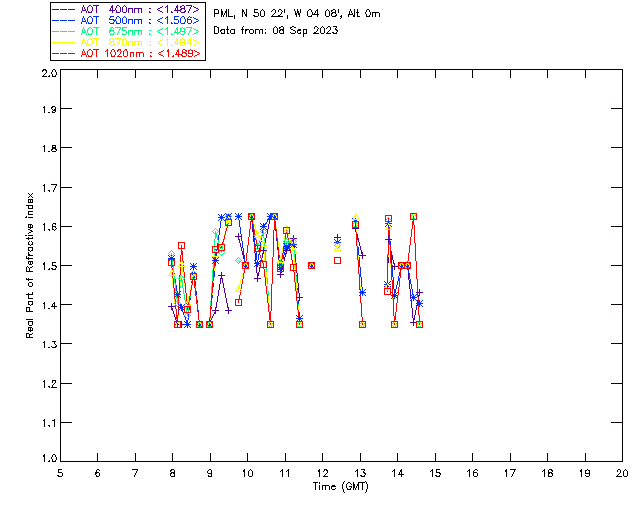
Task: Click the PML station location title text
Action: [x=297, y=14]
